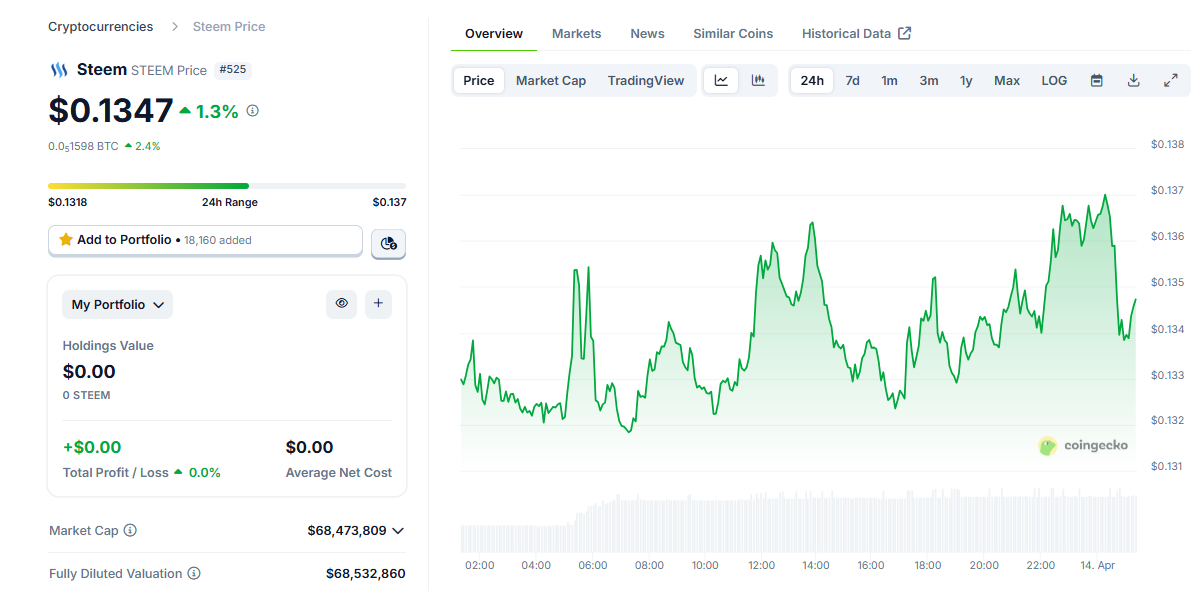Switch to the Markets tab

pos(577,34)
